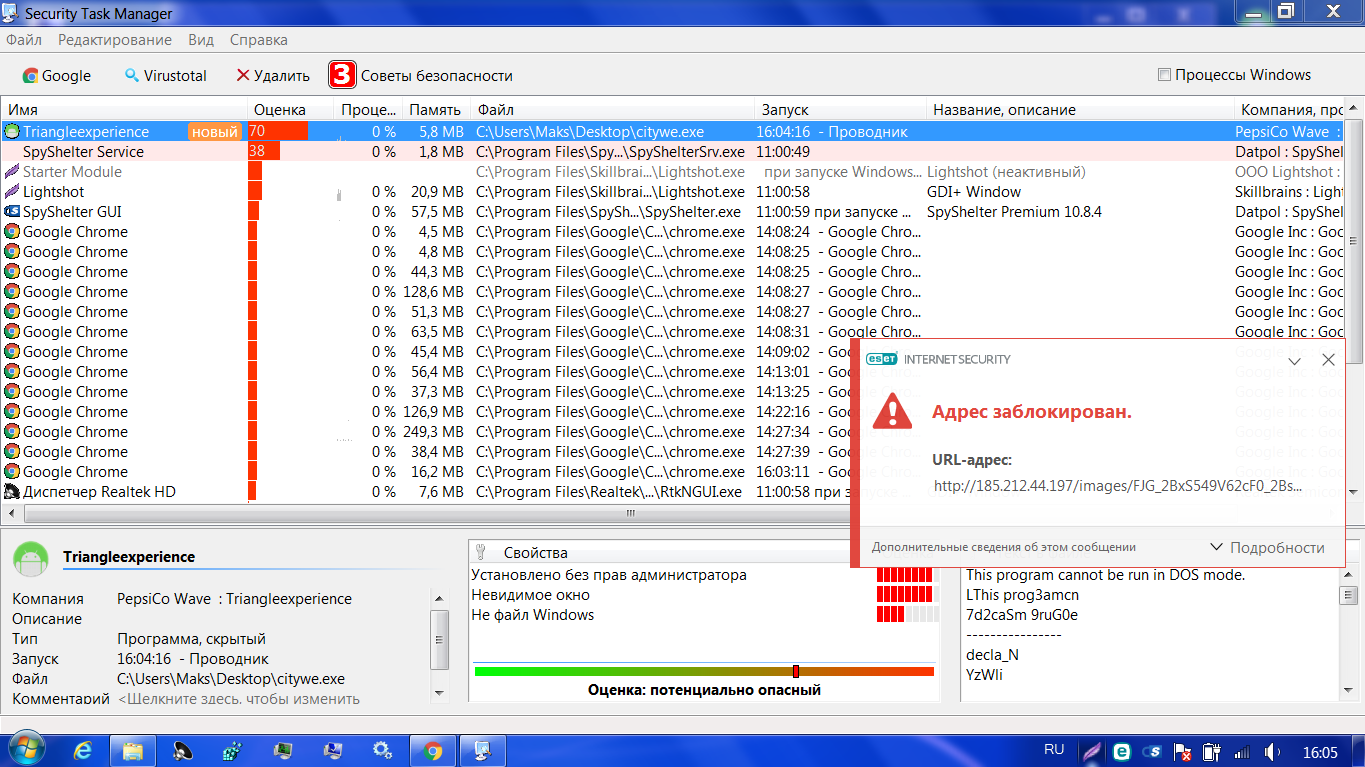Open the Windows Start menu

coord(25,750)
